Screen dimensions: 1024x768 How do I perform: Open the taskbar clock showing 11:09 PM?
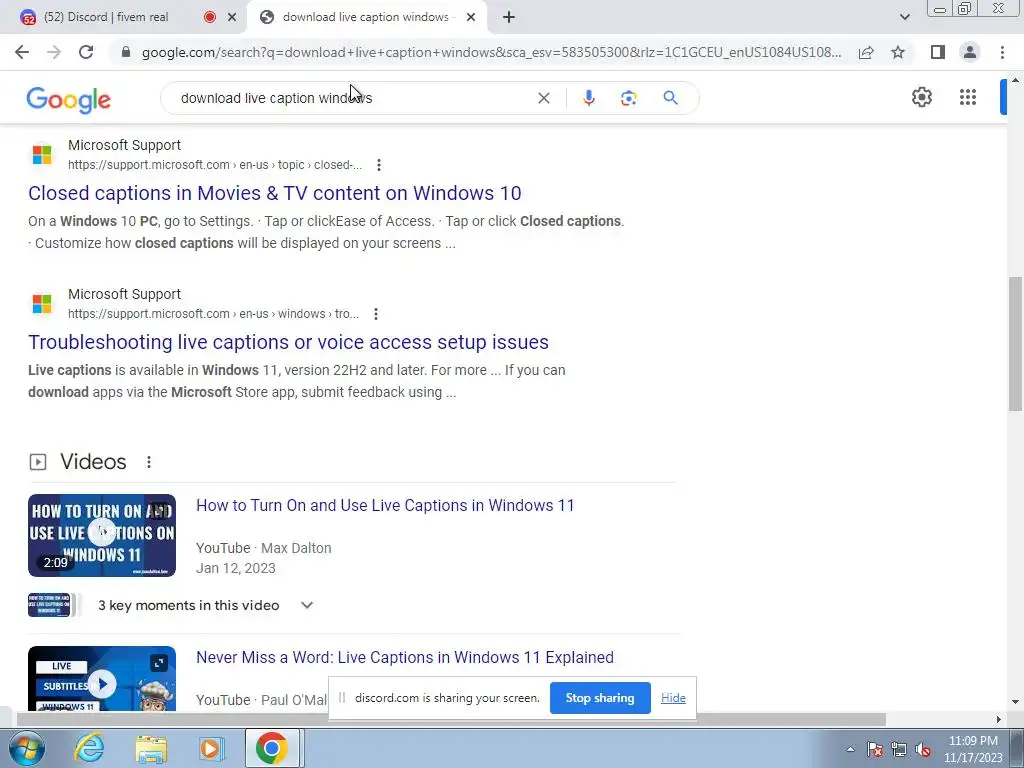pyautogui.click(x=973, y=749)
